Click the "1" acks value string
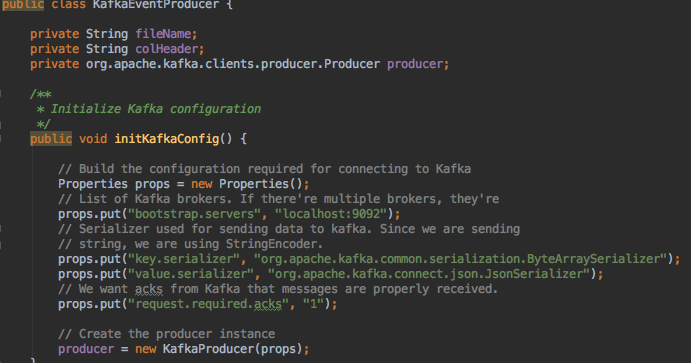Image resolution: width=691 pixels, height=363 pixels. (x=313, y=304)
